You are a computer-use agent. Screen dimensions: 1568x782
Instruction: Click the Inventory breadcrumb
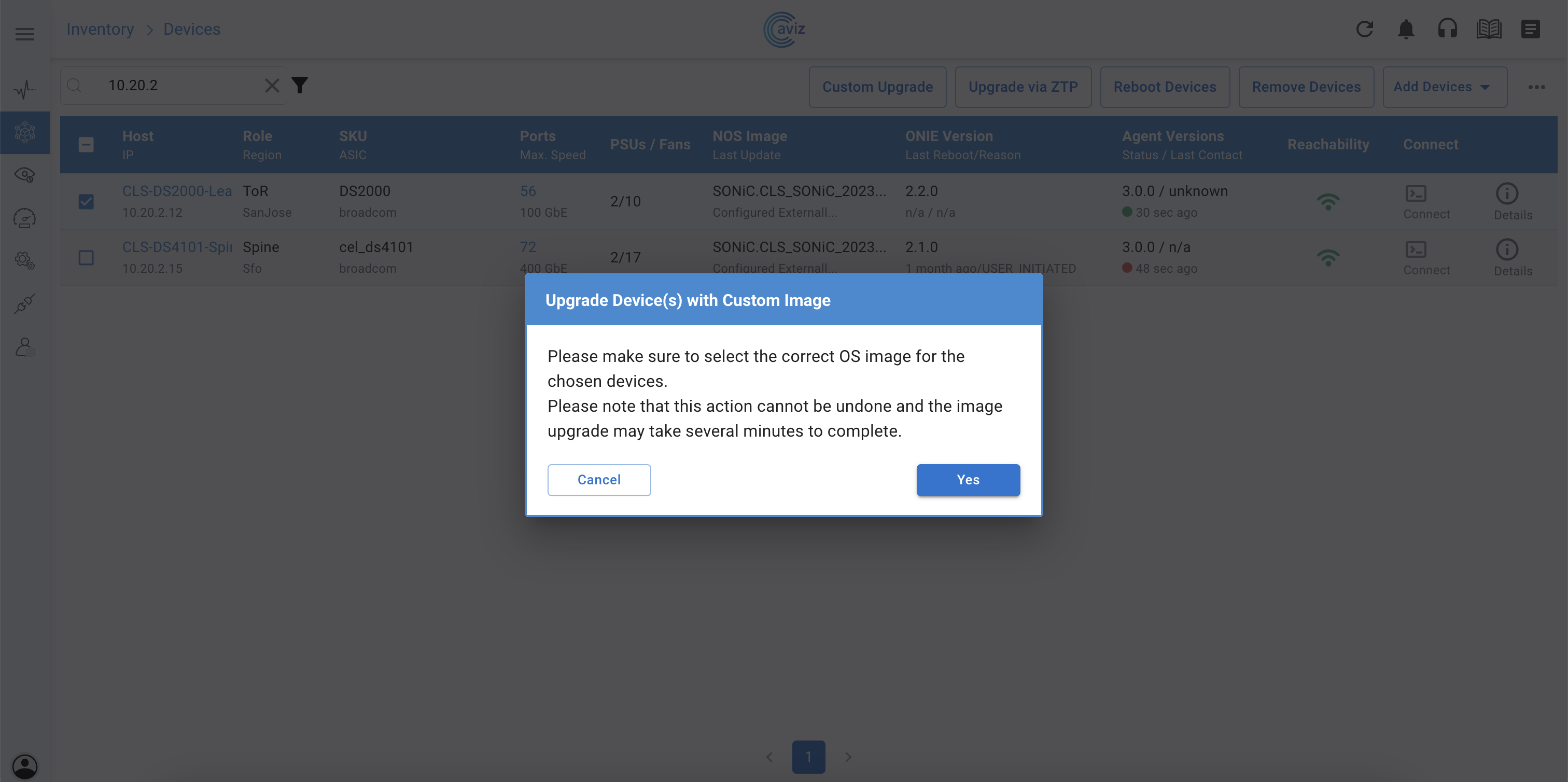pos(100,29)
